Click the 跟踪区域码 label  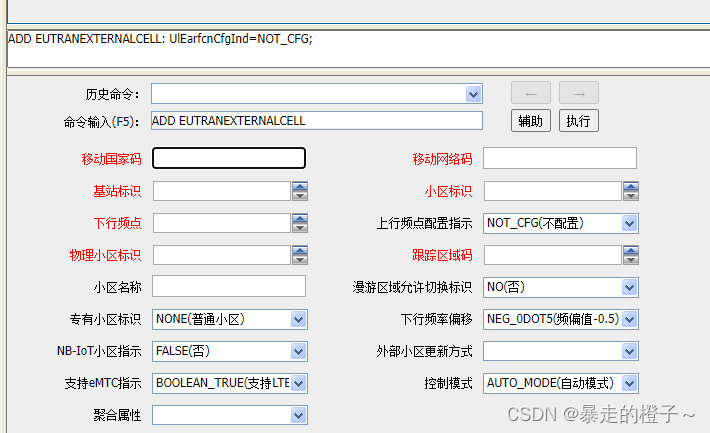442,255
